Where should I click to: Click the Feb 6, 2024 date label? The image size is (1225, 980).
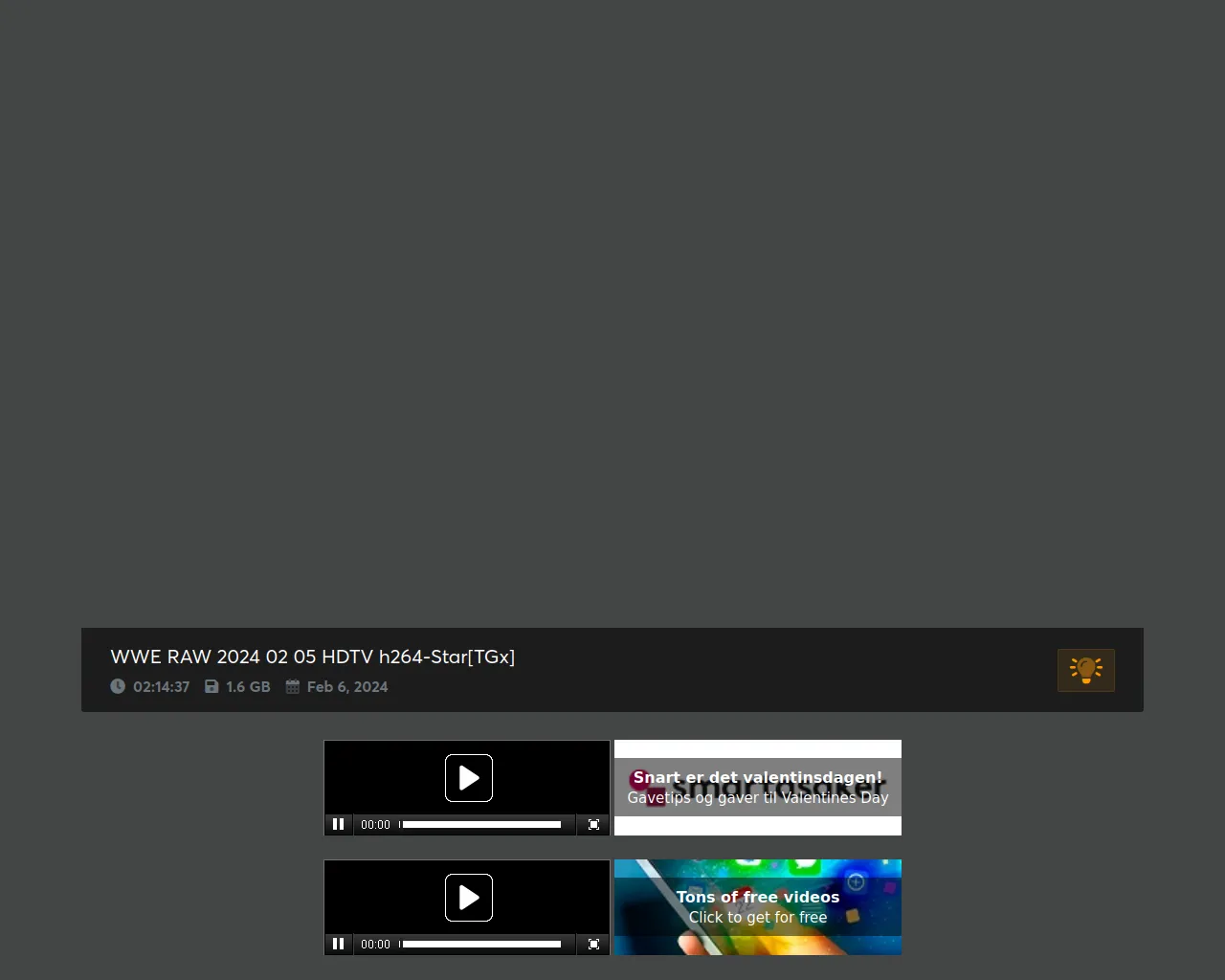coord(347,686)
